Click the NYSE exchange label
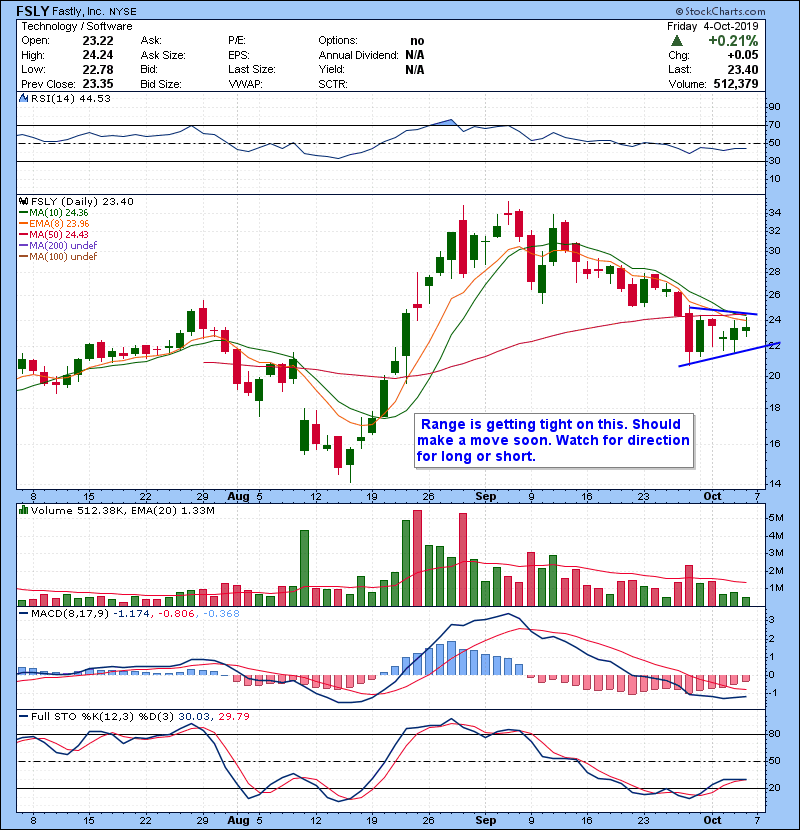The image size is (800, 830). click(123, 12)
